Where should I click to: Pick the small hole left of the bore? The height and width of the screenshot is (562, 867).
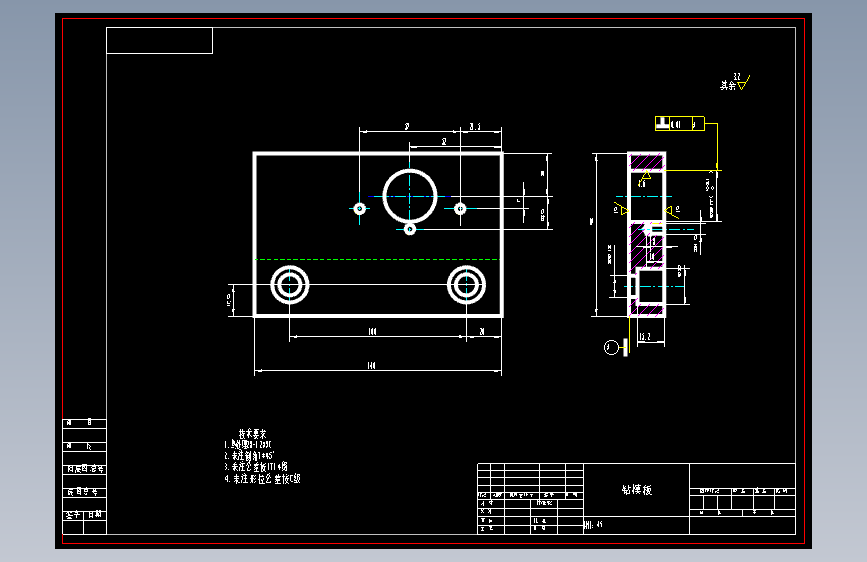[360, 209]
